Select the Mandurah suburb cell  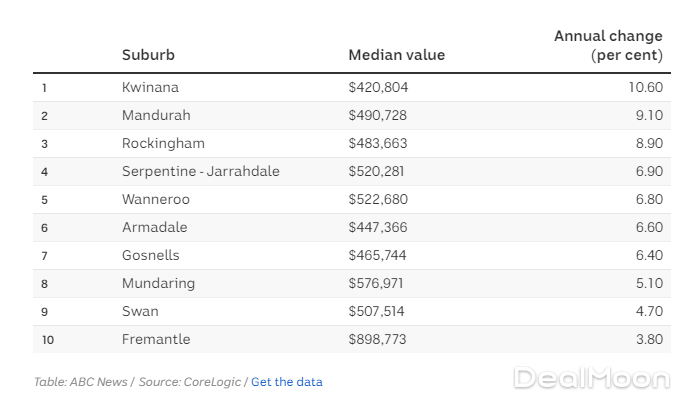pos(156,115)
